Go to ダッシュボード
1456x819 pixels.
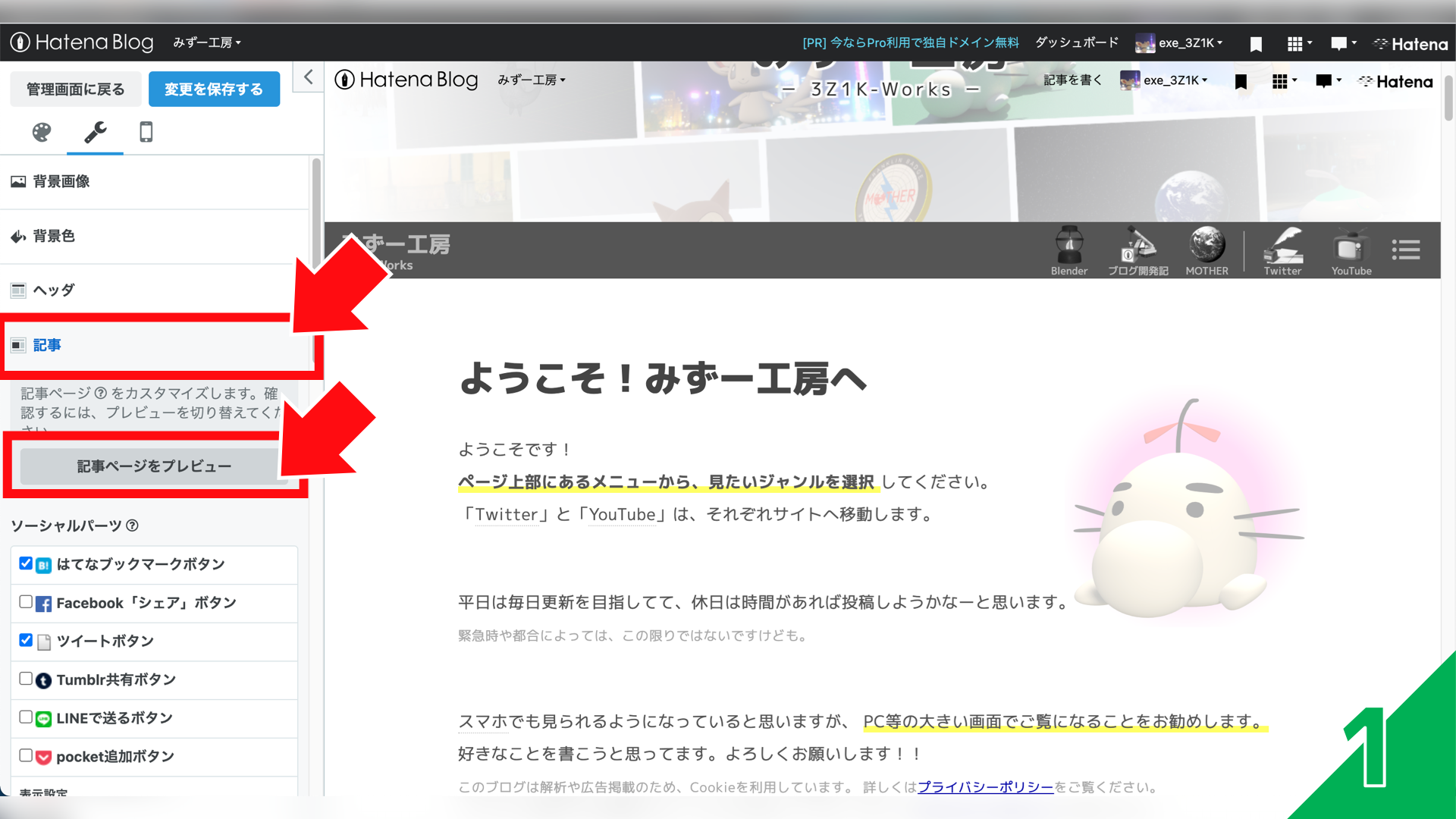(x=1077, y=42)
